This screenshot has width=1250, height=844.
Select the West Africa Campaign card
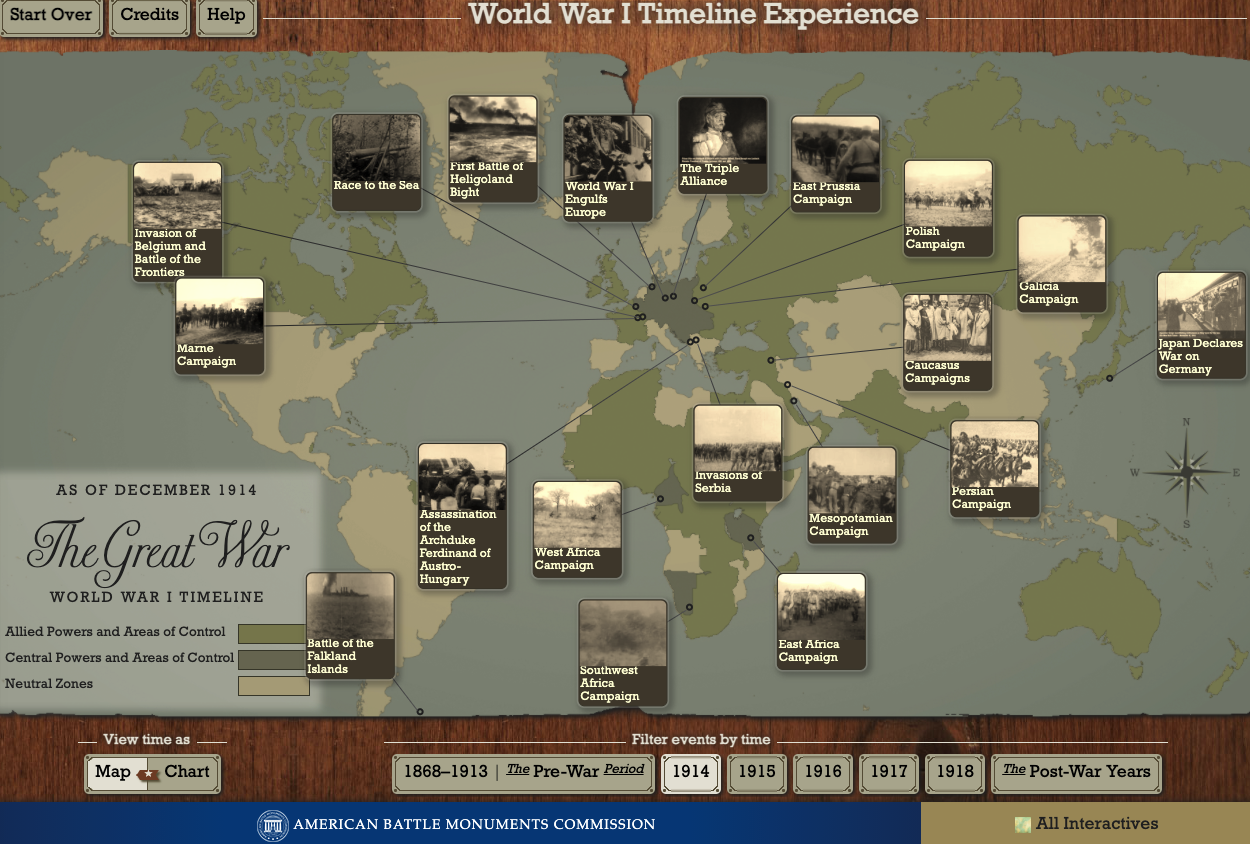click(x=577, y=529)
